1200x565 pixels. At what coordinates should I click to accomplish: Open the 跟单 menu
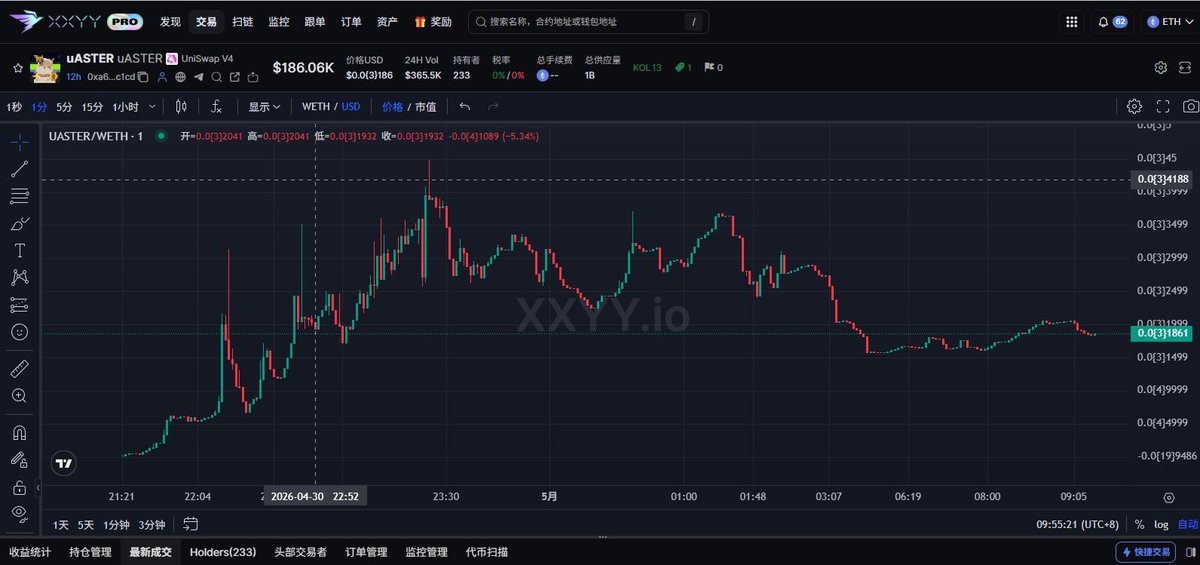pos(314,21)
